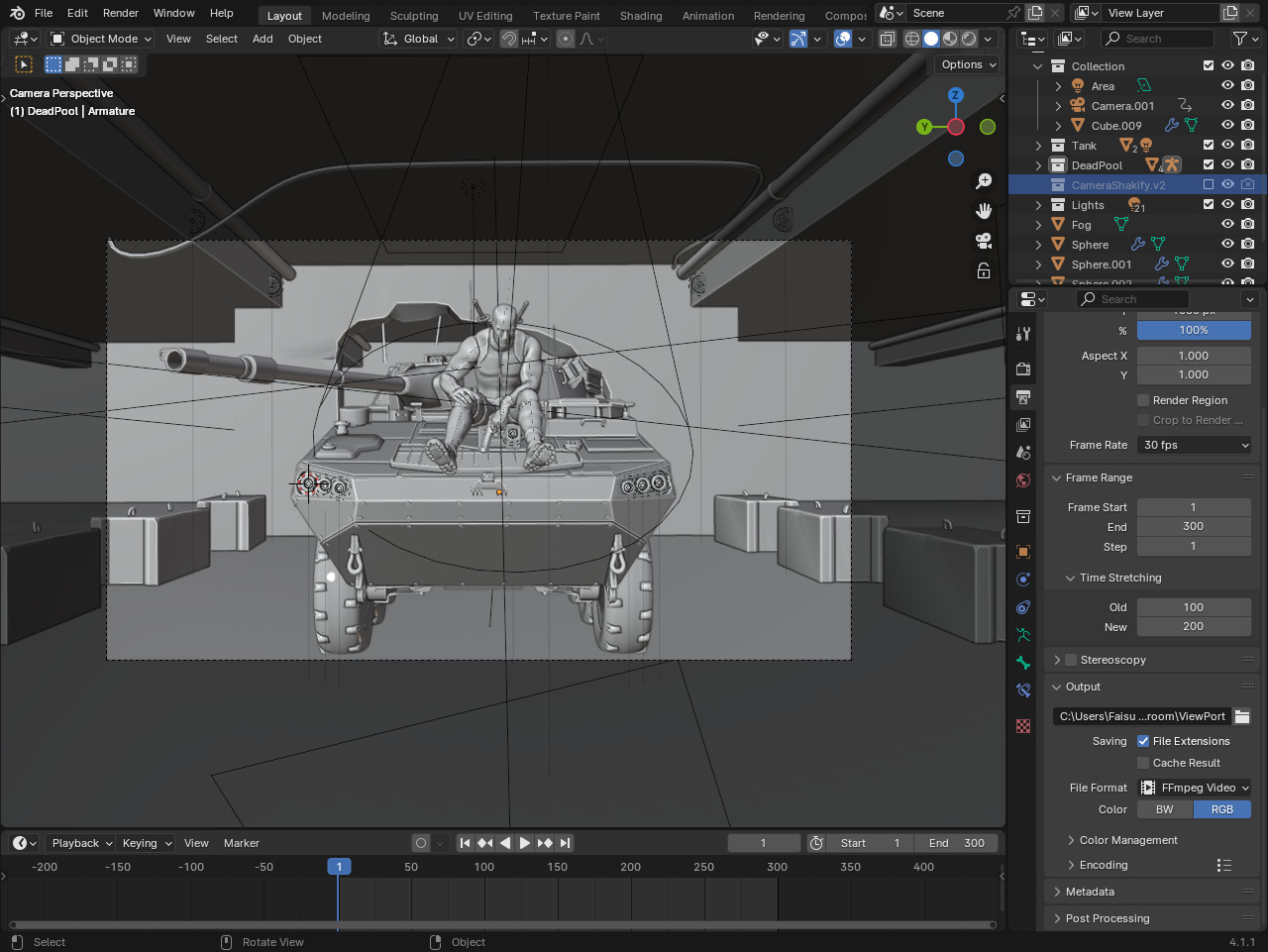Jump to the start frame in playback
Viewport: 1268px width, 952px height.
click(465, 843)
